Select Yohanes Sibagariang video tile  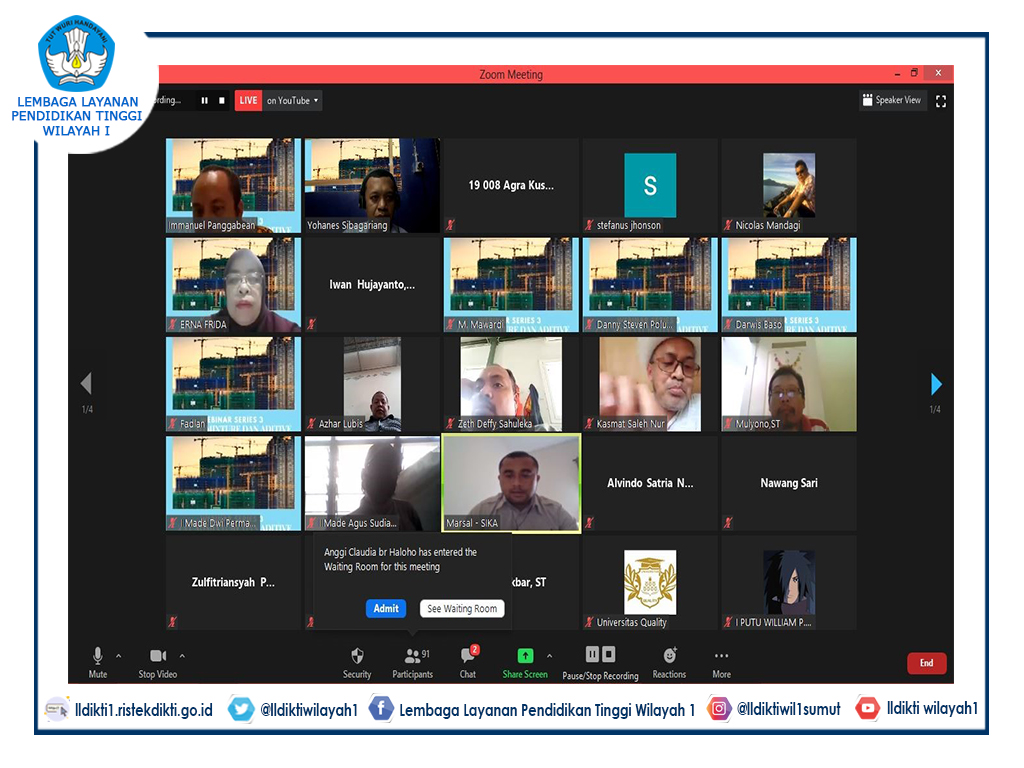(x=372, y=185)
